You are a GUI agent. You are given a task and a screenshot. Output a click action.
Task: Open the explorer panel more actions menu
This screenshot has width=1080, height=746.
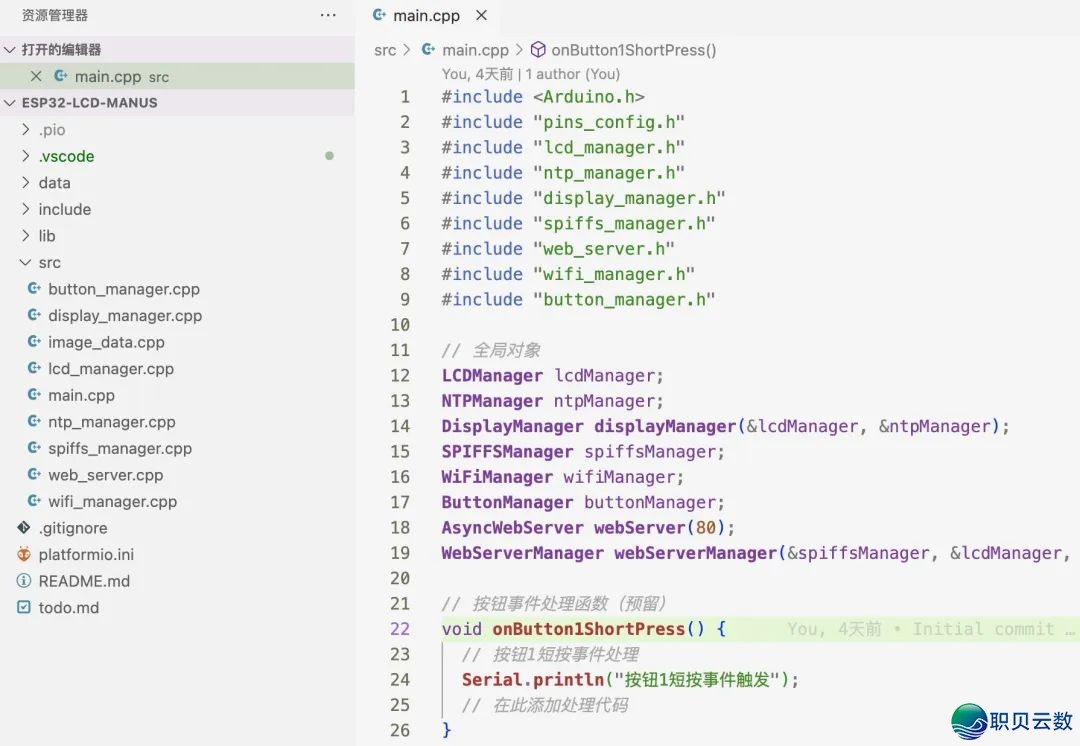328,16
